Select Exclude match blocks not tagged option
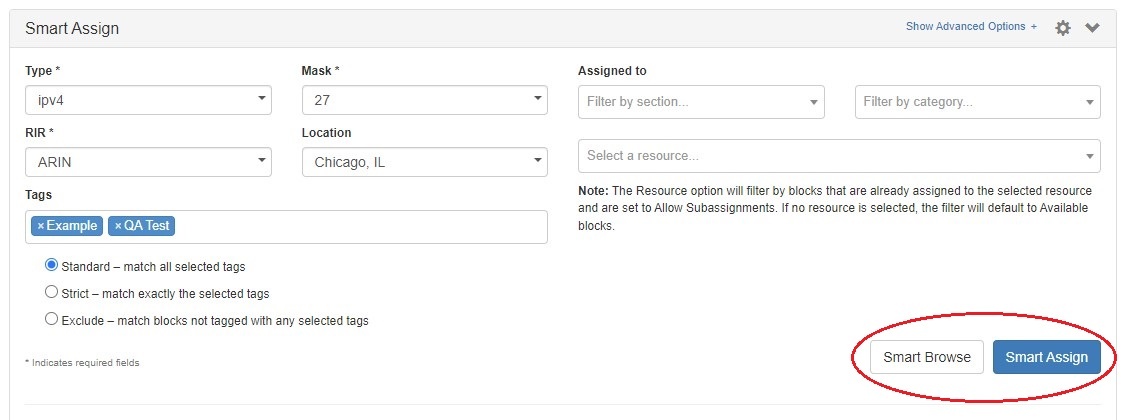Screen dimensions: 1123x420 click(x=52, y=320)
